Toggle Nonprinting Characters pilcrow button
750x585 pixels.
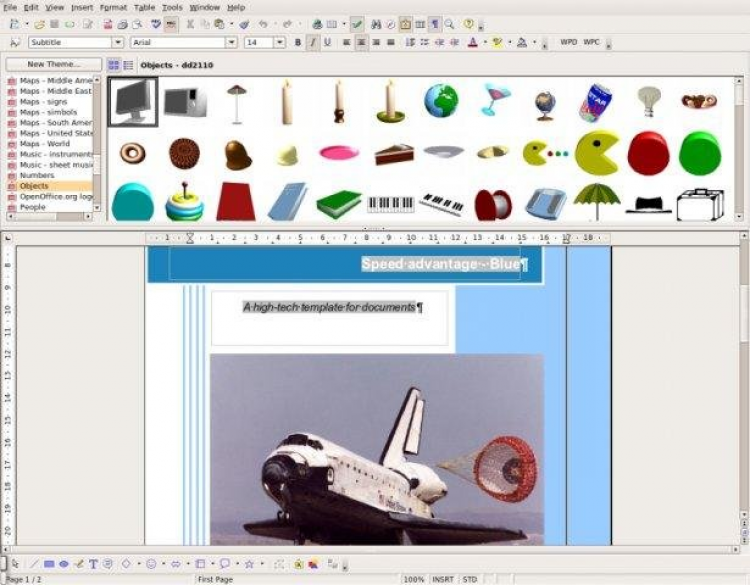click(435, 24)
